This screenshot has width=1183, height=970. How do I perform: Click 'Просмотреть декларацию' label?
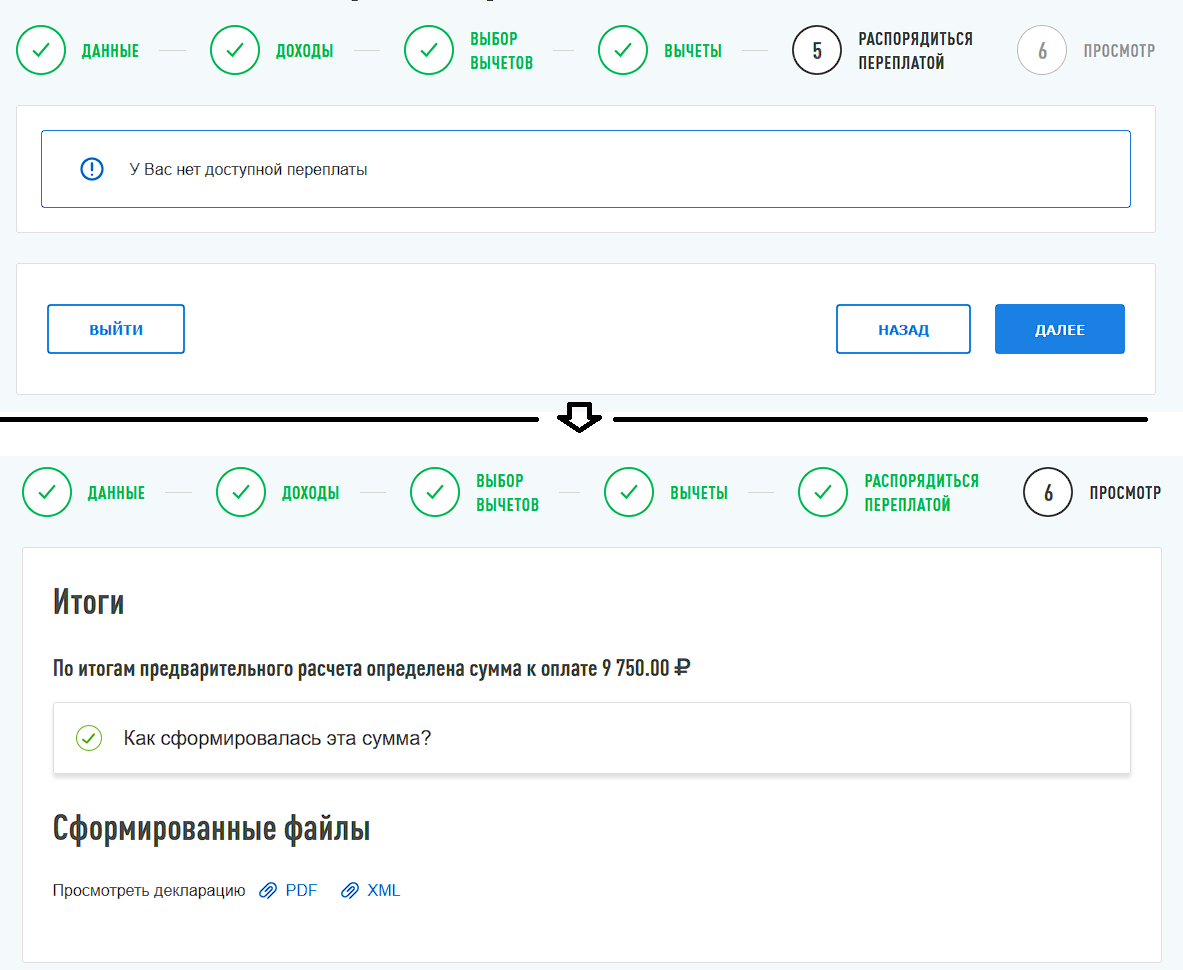click(149, 890)
